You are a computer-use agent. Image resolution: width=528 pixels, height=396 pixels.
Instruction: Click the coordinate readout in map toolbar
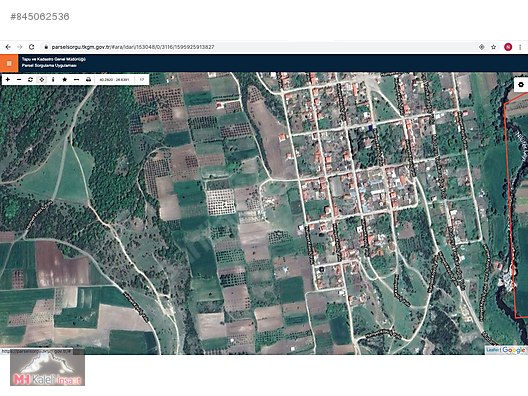point(114,80)
